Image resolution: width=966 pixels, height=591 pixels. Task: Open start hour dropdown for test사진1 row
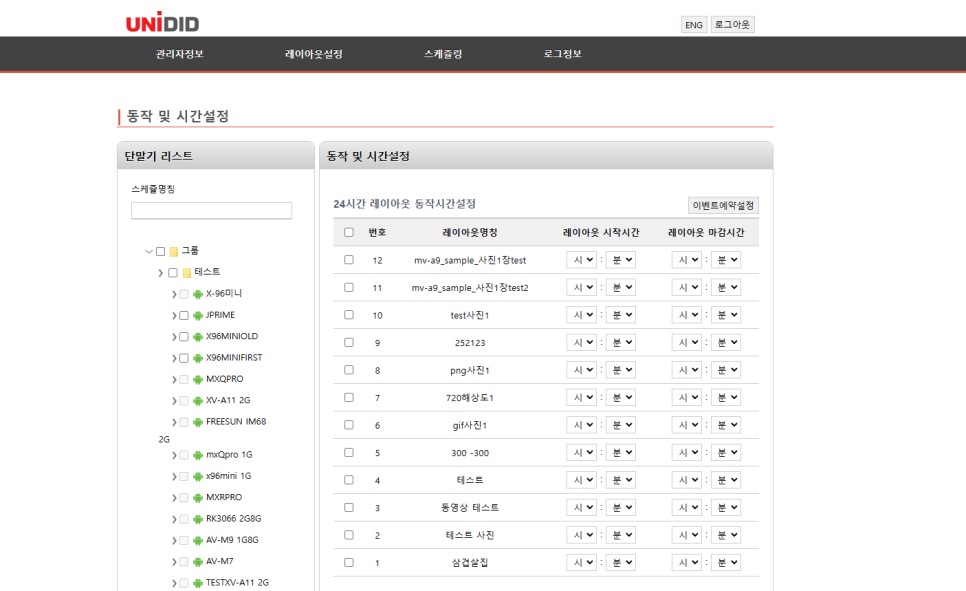582,315
